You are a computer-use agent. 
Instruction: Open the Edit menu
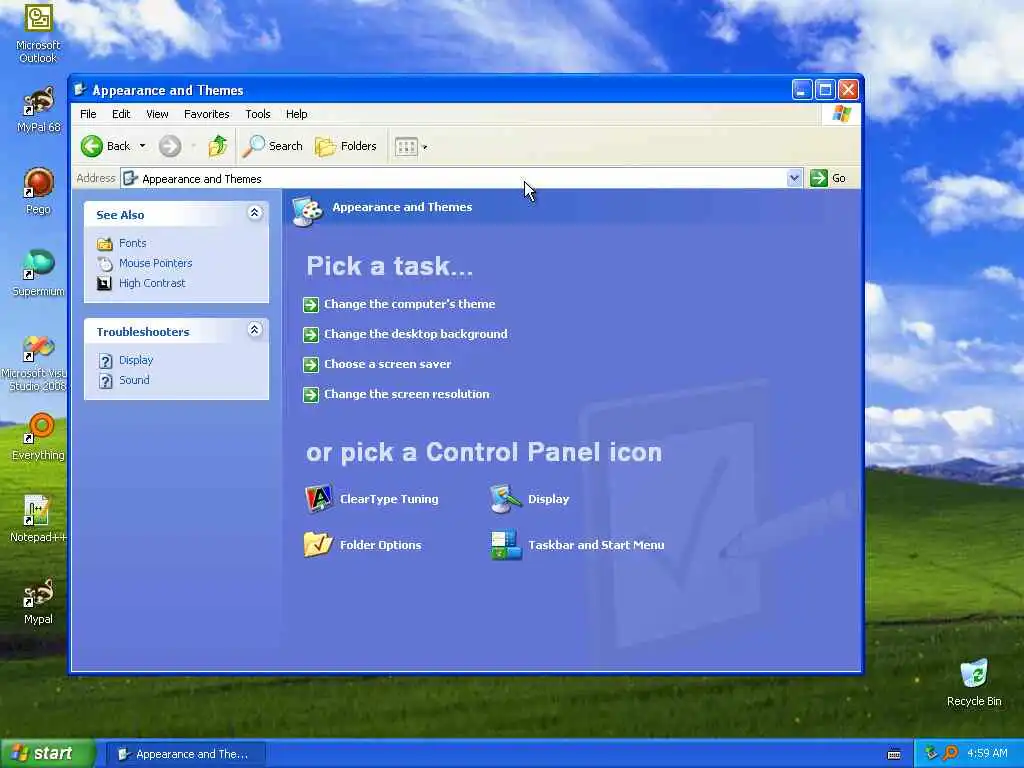pos(121,114)
